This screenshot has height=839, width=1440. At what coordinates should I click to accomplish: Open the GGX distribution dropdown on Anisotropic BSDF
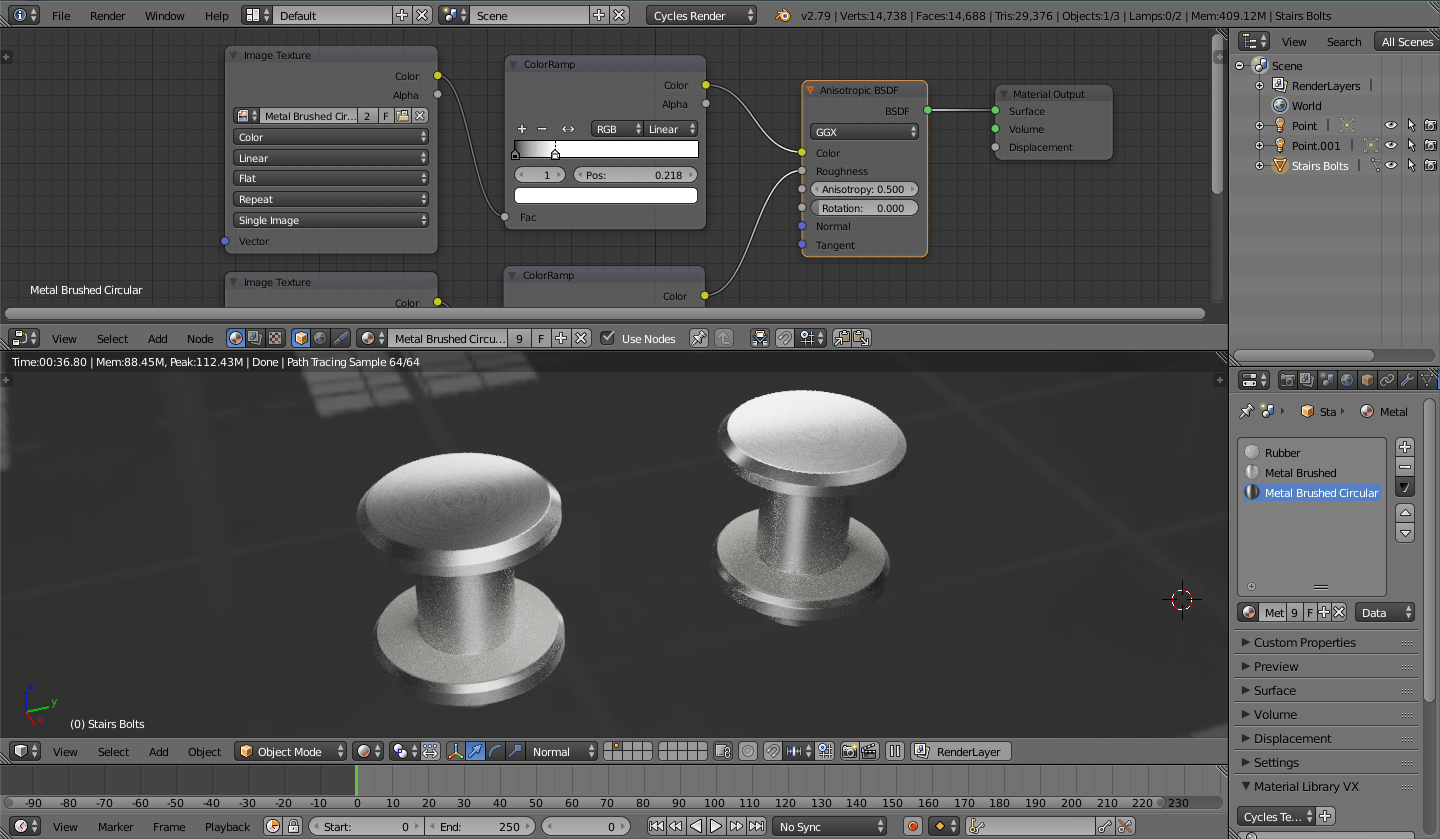tap(863, 131)
